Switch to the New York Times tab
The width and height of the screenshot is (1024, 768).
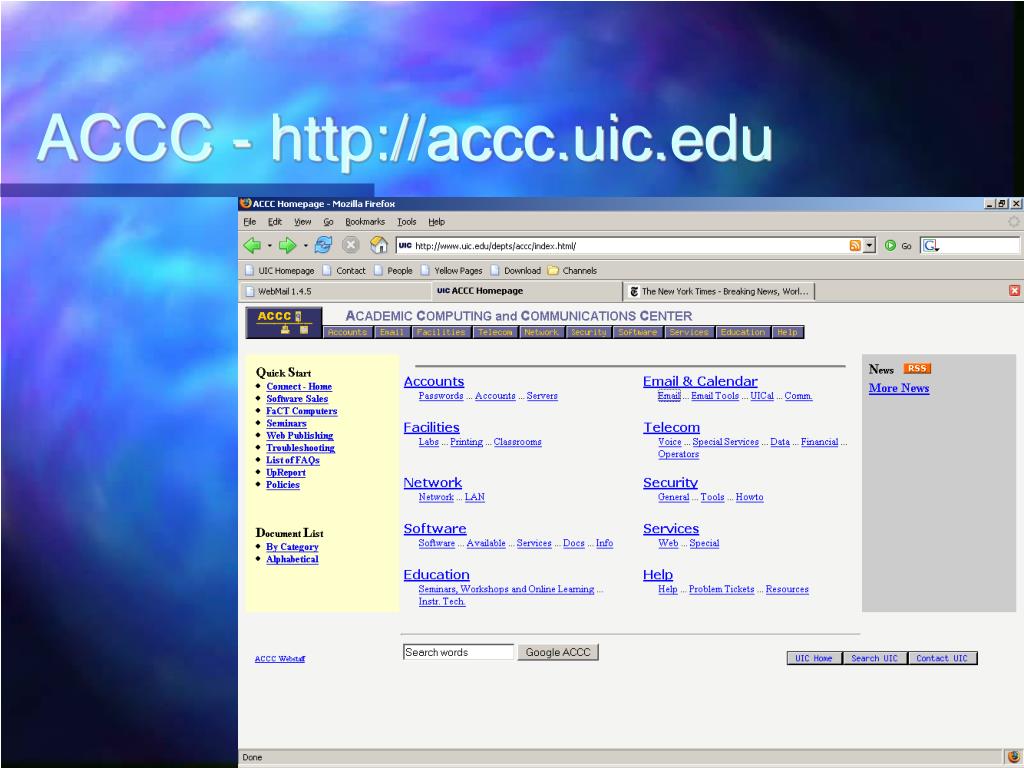point(720,291)
